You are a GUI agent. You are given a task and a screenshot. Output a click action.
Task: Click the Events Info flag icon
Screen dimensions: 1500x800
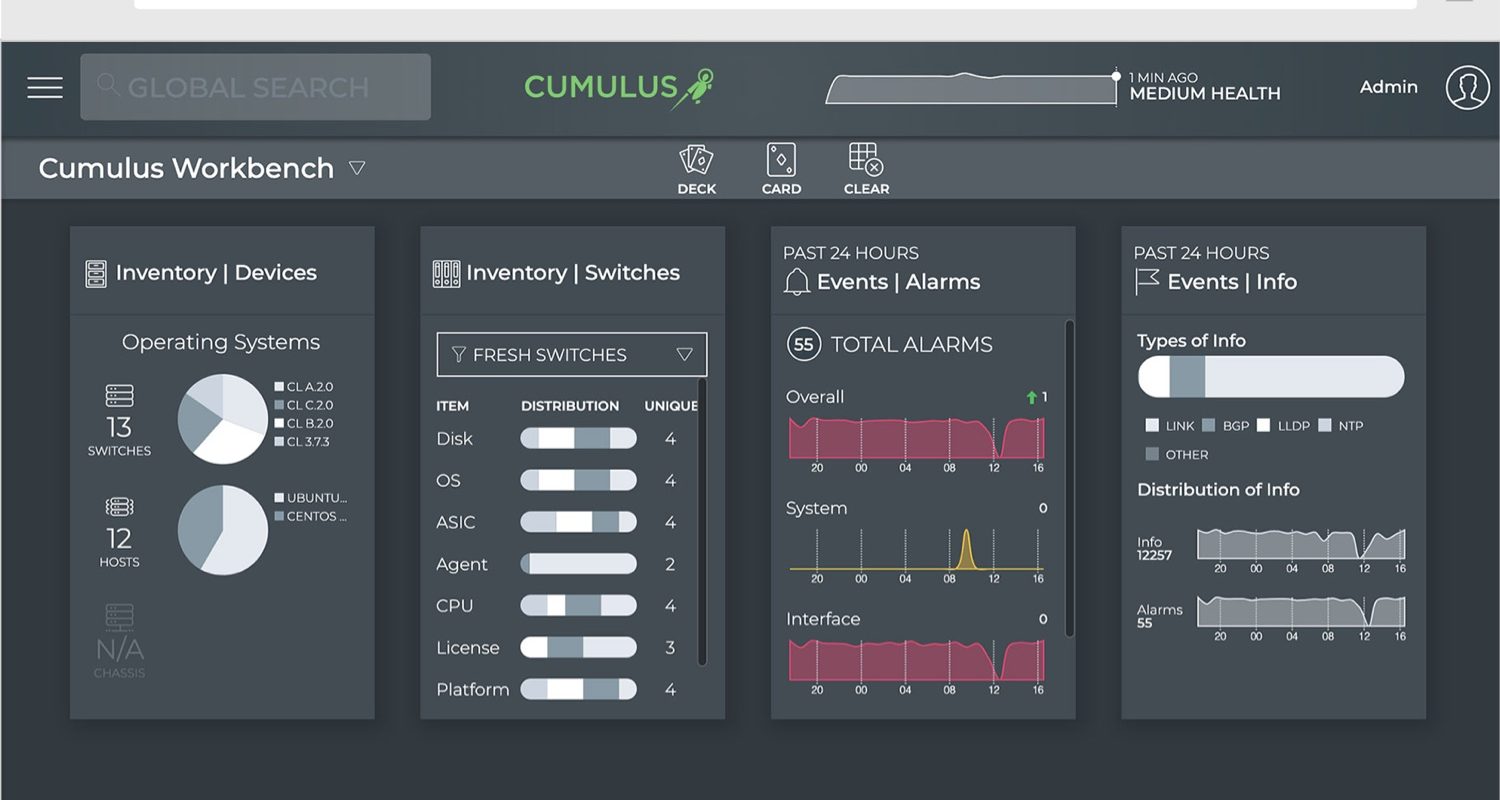coord(1148,282)
